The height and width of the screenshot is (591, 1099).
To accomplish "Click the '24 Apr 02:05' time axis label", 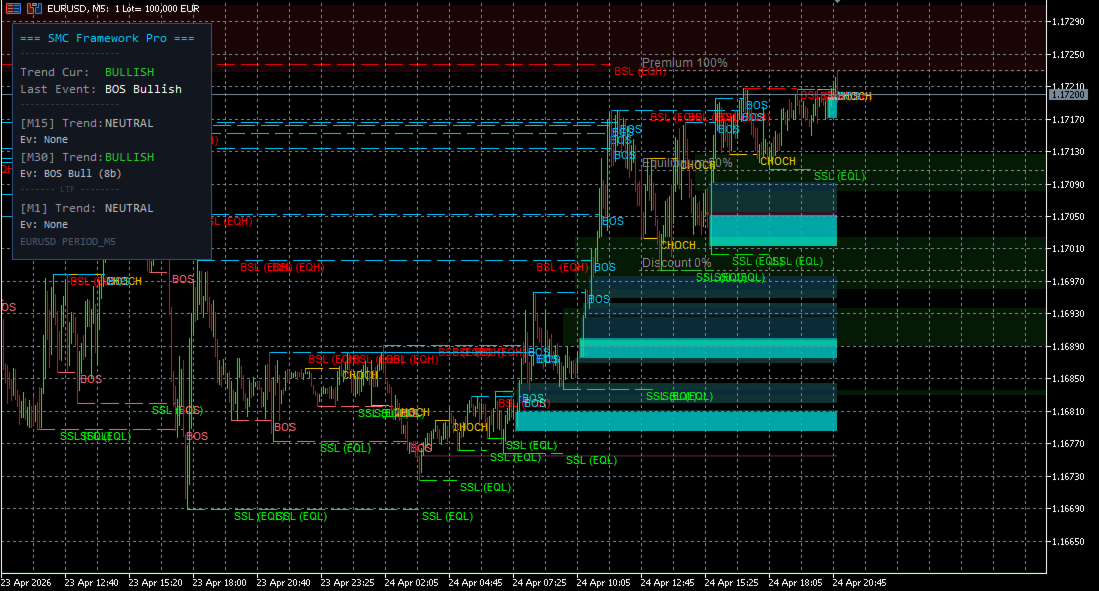I will (x=411, y=583).
